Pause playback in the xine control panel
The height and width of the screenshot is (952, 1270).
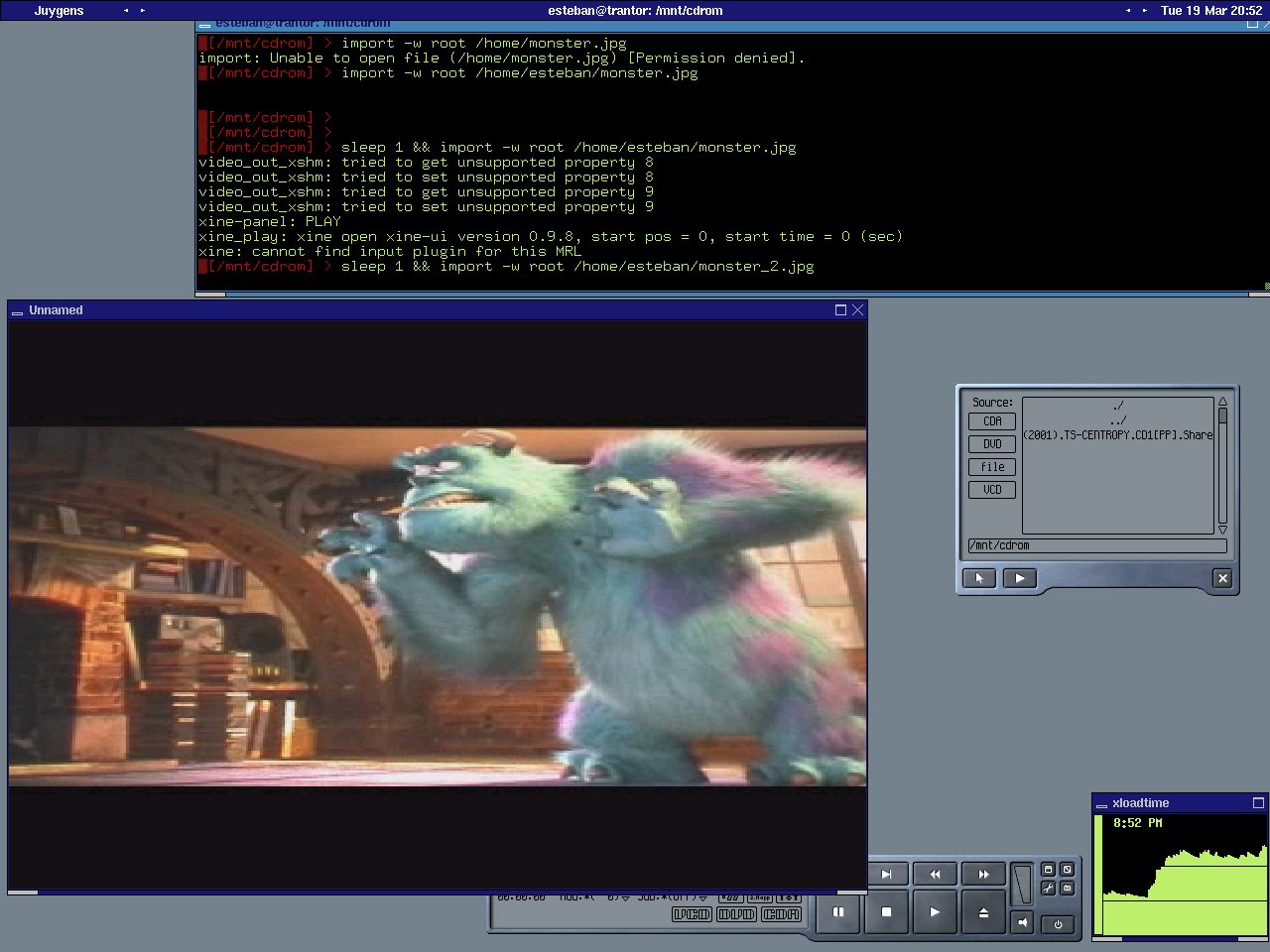(838, 912)
